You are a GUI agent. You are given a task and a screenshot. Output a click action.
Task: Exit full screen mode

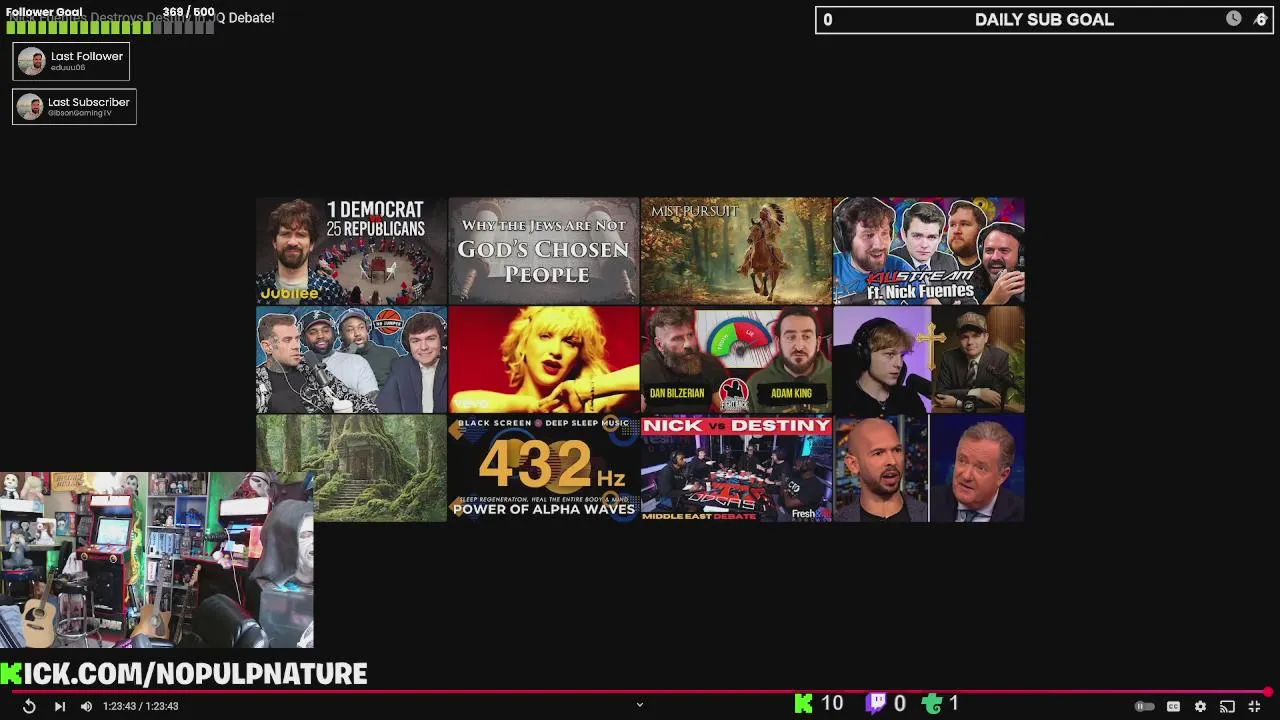1254,706
